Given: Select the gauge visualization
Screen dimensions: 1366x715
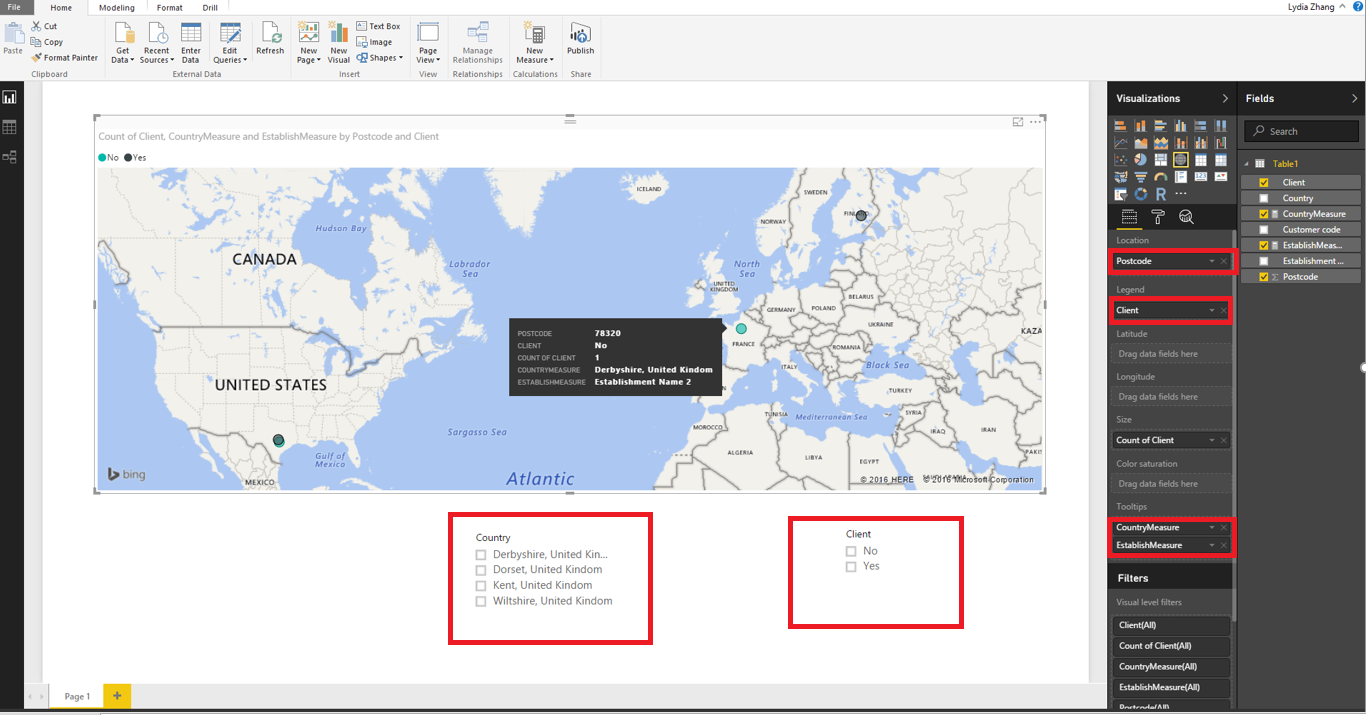Looking at the screenshot, I should pyautogui.click(x=1161, y=177).
